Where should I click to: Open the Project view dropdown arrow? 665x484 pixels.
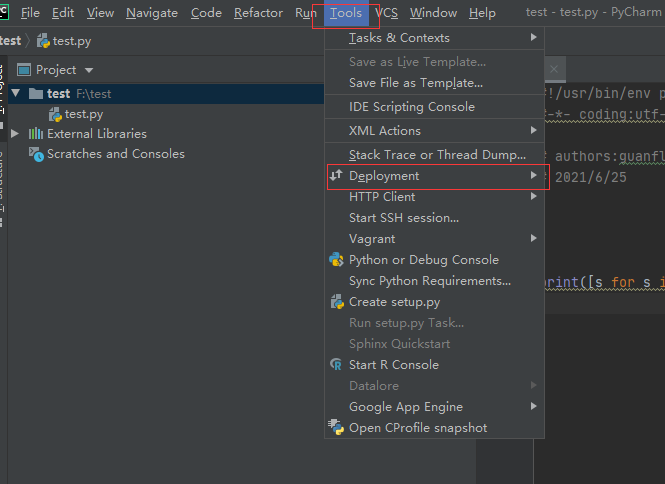[89, 70]
